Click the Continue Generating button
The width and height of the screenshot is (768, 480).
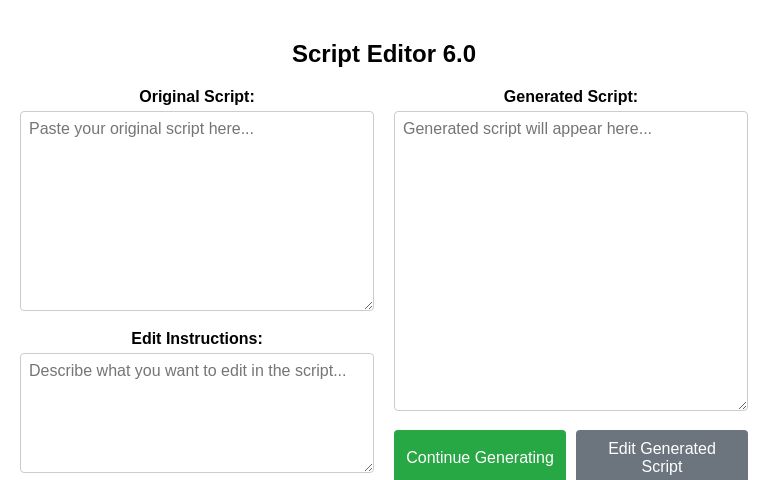[480, 456]
